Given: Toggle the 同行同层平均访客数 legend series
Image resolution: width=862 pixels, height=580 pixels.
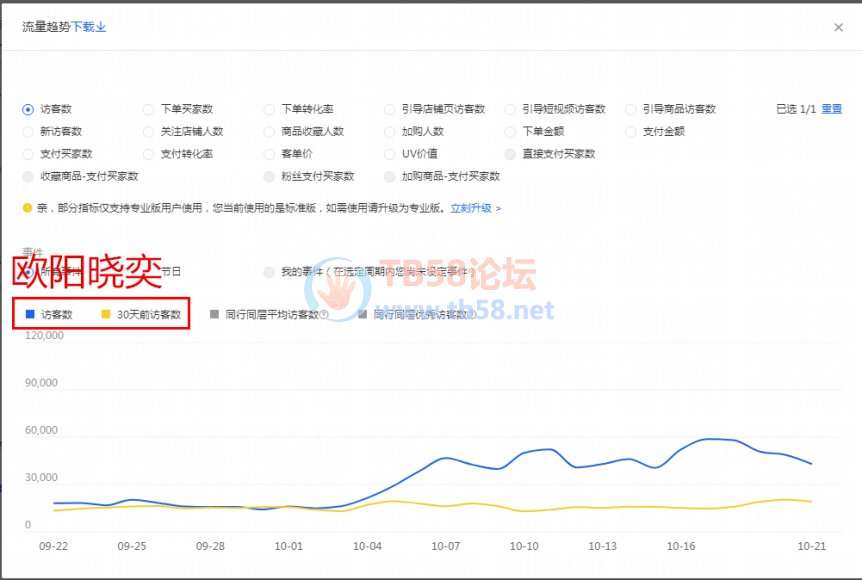Looking at the screenshot, I should 265,314.
